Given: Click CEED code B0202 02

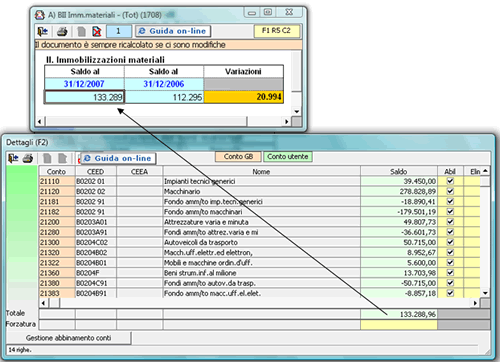Looking at the screenshot, I should click(96, 191).
